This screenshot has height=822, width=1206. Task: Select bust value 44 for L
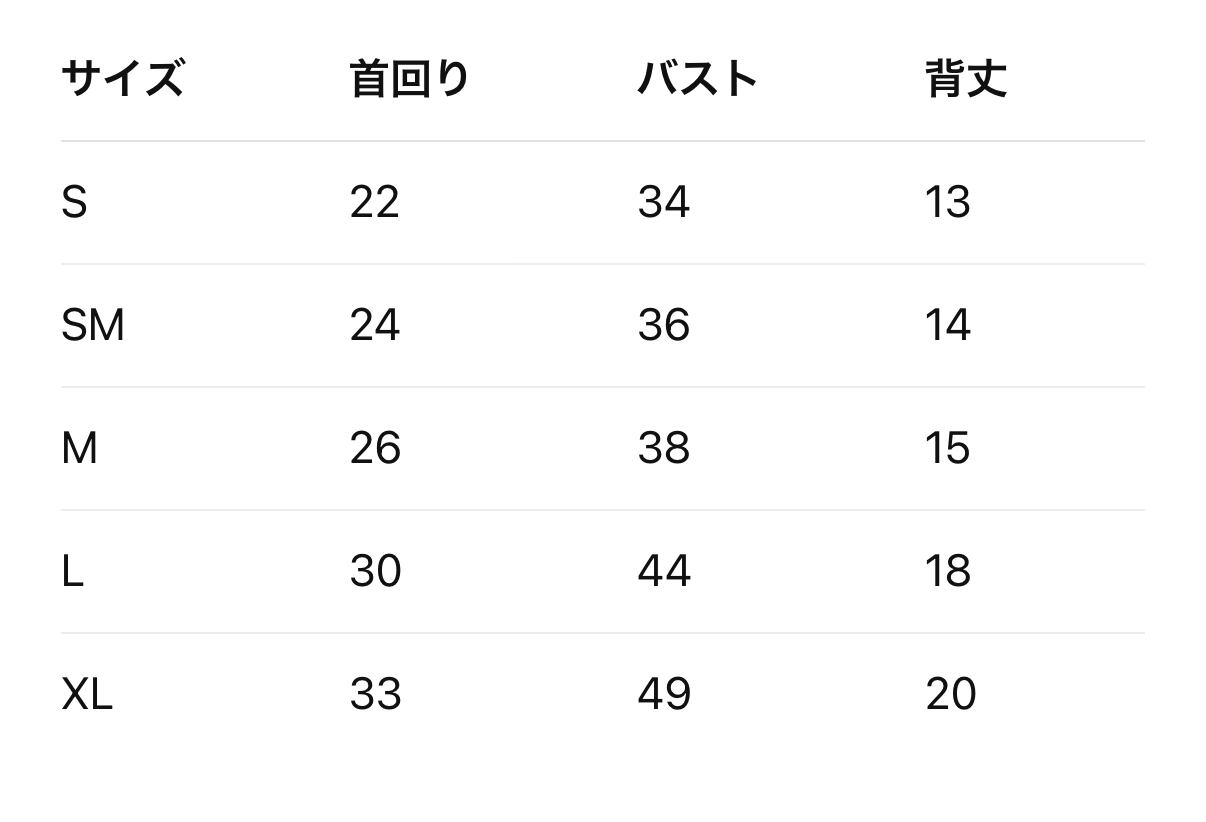coord(663,571)
